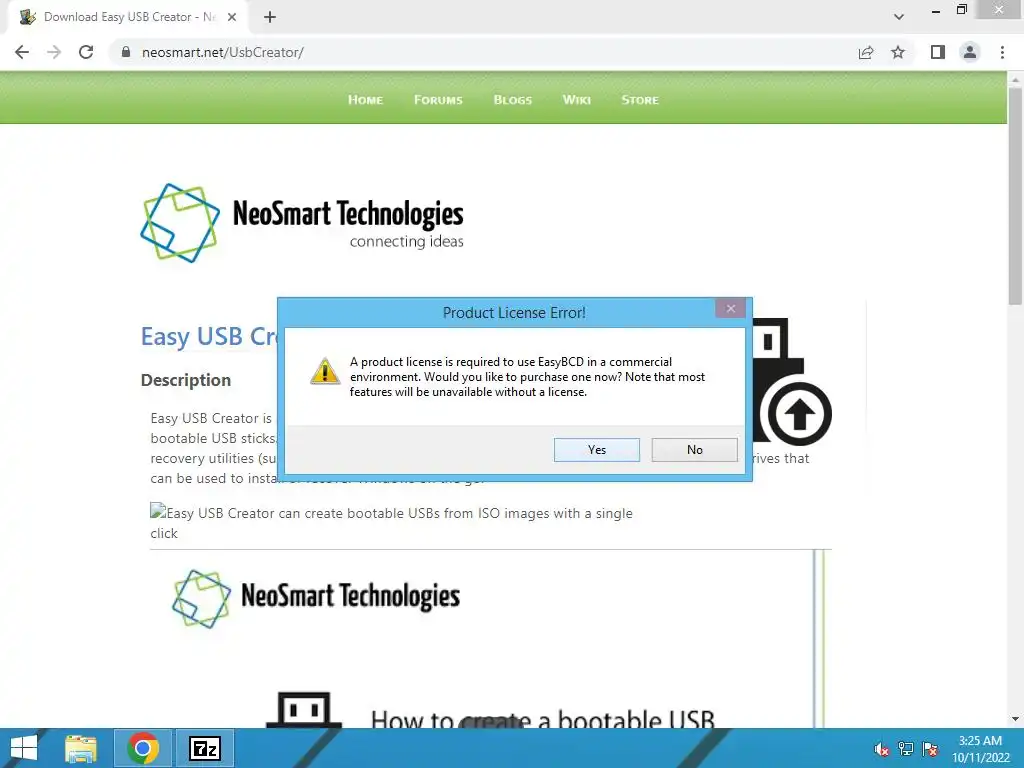Click the NeoSmart logo in embedded frame
This screenshot has width=1024, height=768.
tap(316, 598)
